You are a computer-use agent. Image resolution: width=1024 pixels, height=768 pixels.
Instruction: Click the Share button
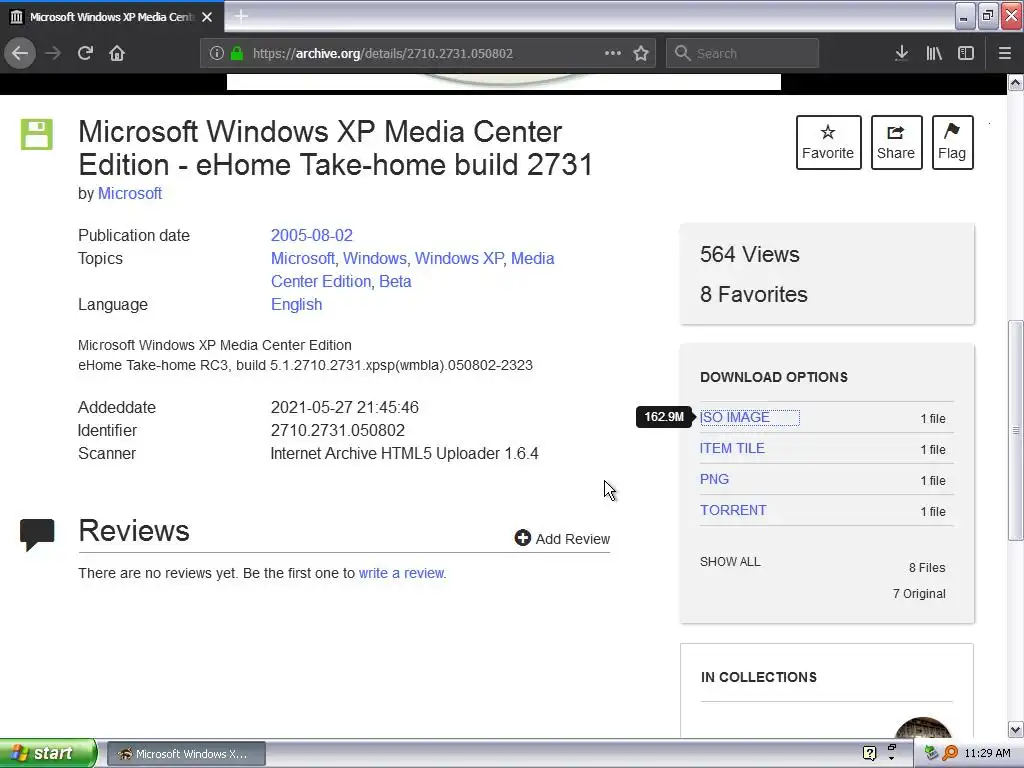(896, 142)
